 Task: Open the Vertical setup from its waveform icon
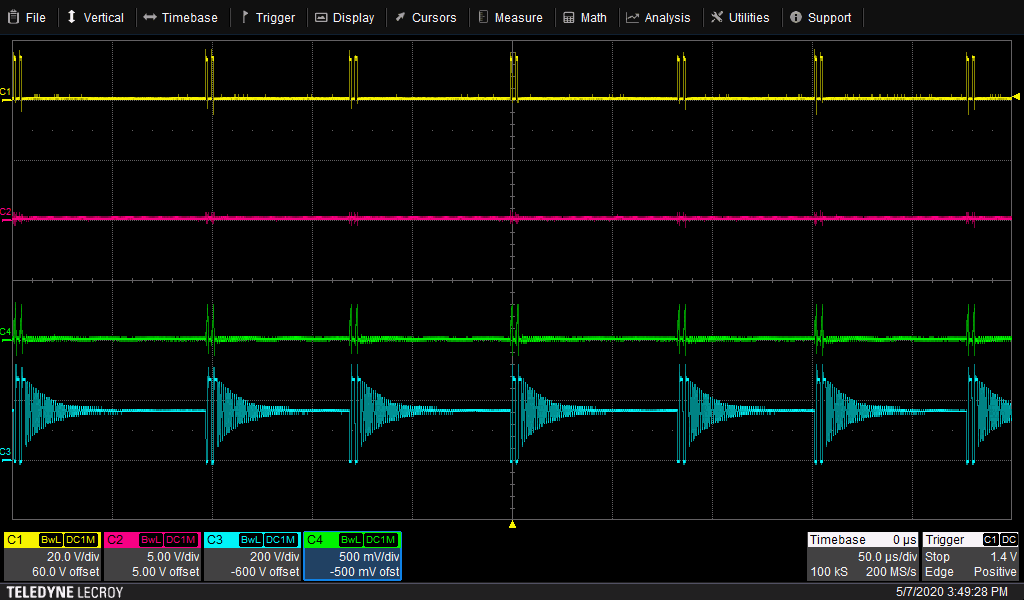70,17
